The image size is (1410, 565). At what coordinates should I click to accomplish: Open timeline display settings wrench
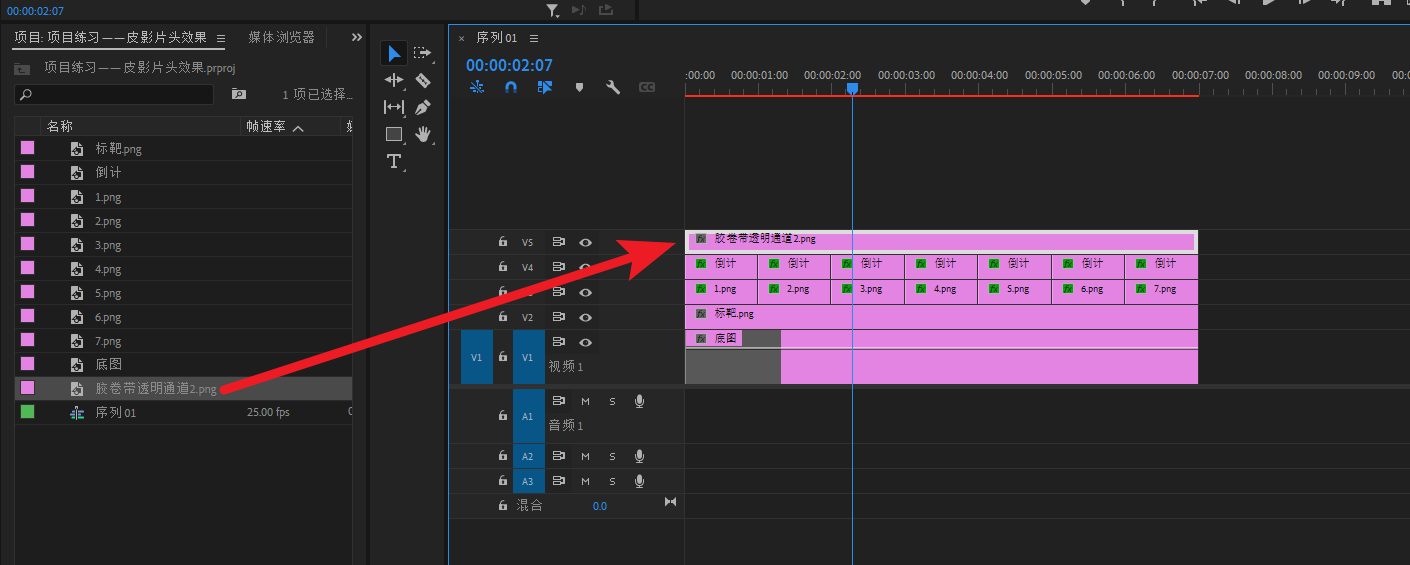coord(613,87)
